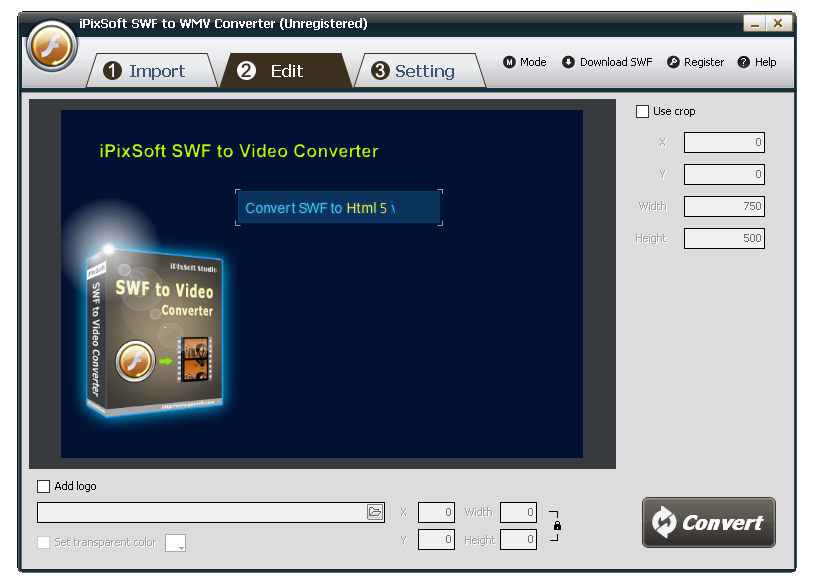Minimize the converter window
Screen dimensions: 813x586
tap(754, 23)
